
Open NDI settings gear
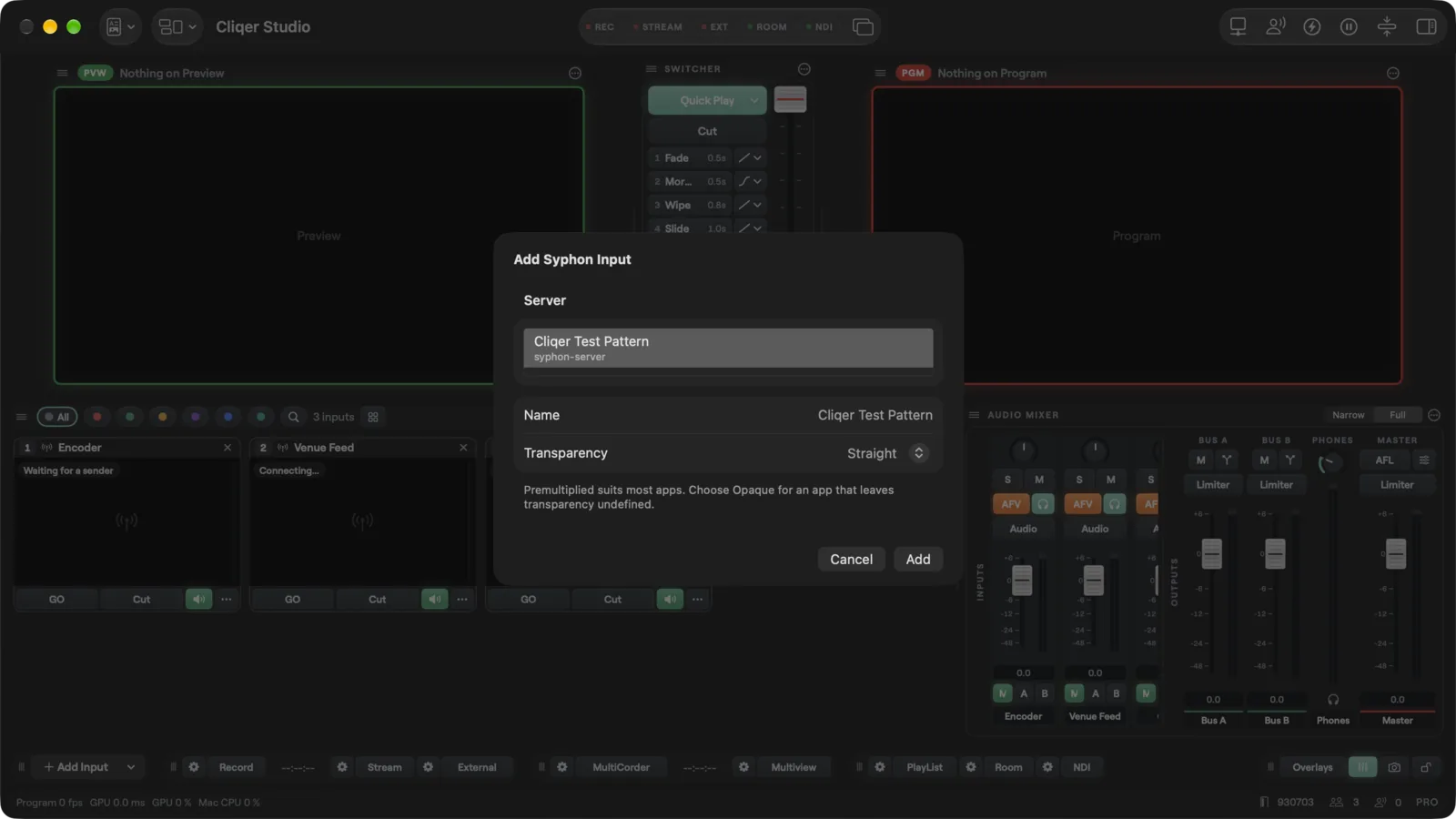pos(1047,767)
